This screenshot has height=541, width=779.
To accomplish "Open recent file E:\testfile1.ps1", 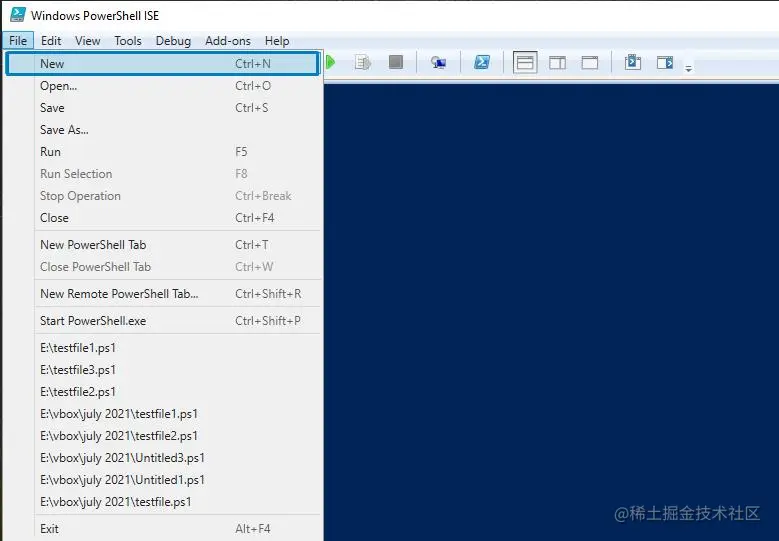I will 162,348.
